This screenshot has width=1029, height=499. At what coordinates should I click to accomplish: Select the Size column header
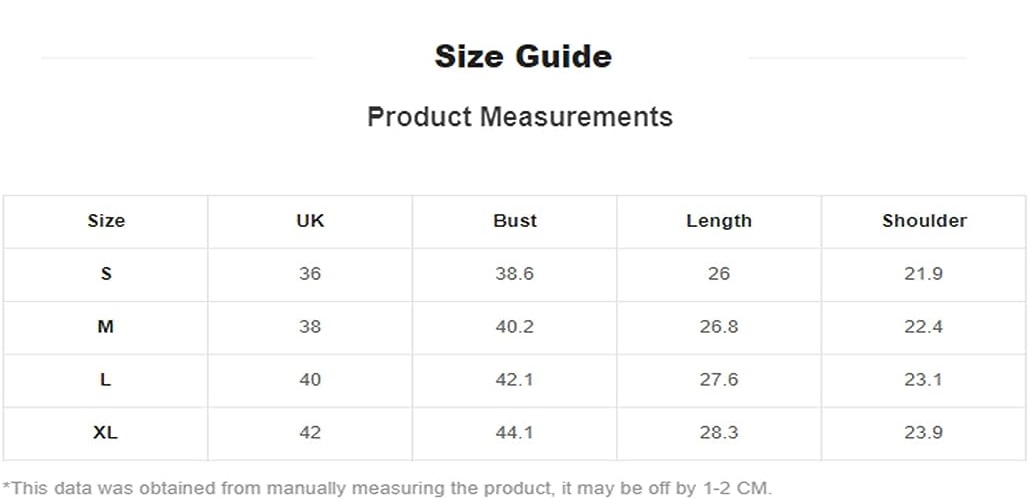[x=106, y=221]
